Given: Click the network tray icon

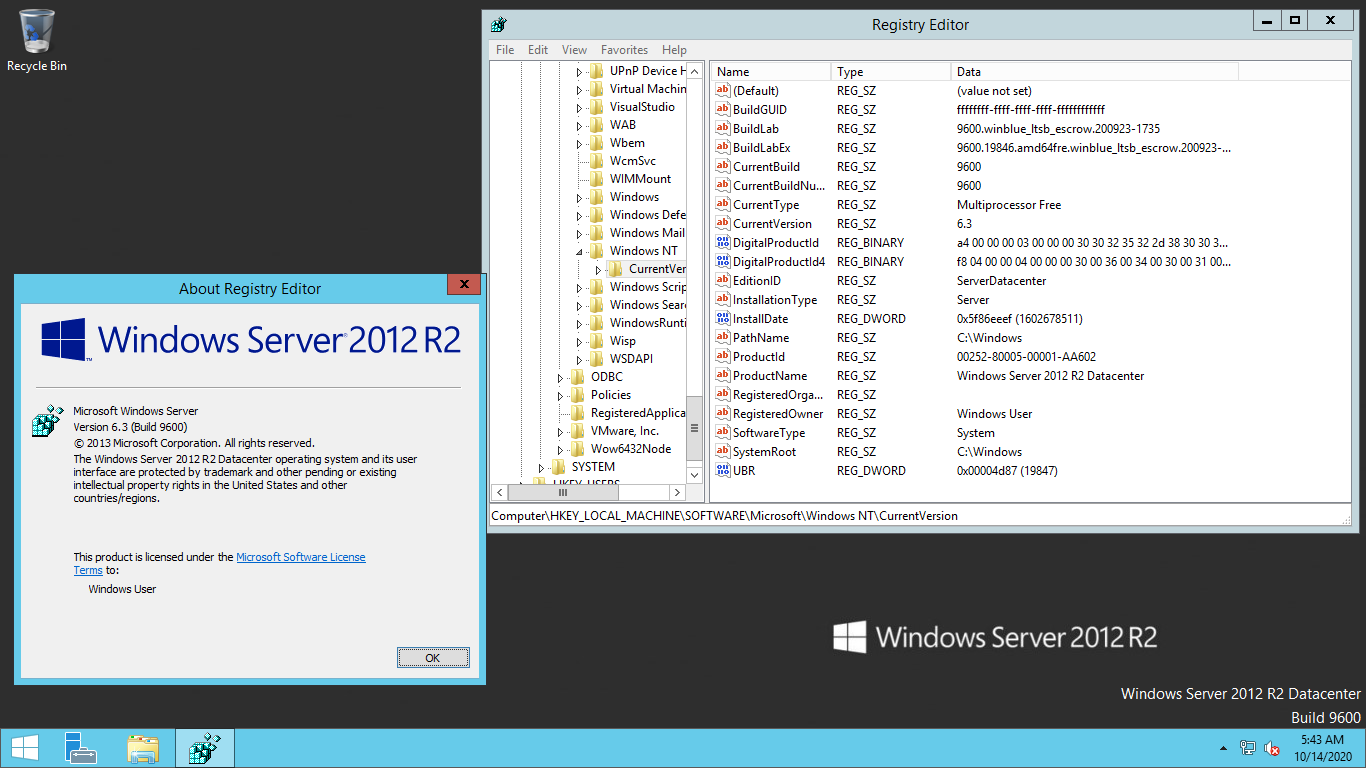Looking at the screenshot, I should coord(1248,748).
